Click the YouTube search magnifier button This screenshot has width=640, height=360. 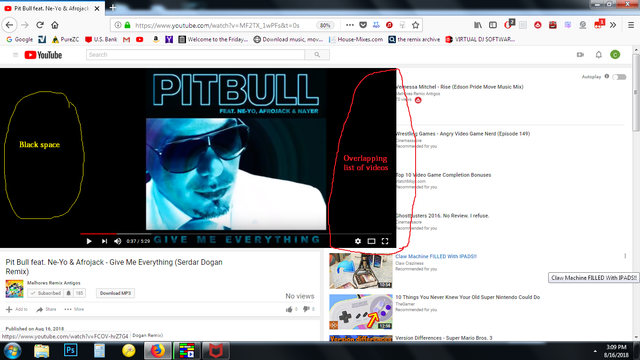(317, 55)
